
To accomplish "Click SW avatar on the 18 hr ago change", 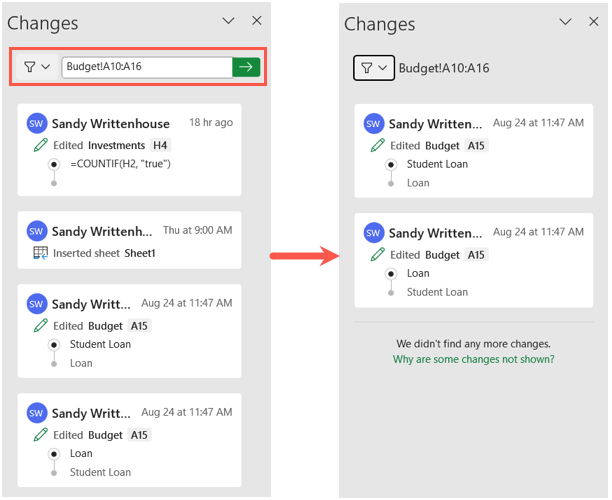I will pos(37,124).
